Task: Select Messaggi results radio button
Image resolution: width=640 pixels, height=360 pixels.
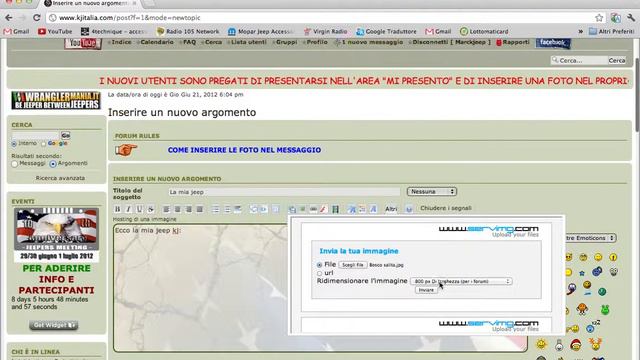Action: [15, 164]
